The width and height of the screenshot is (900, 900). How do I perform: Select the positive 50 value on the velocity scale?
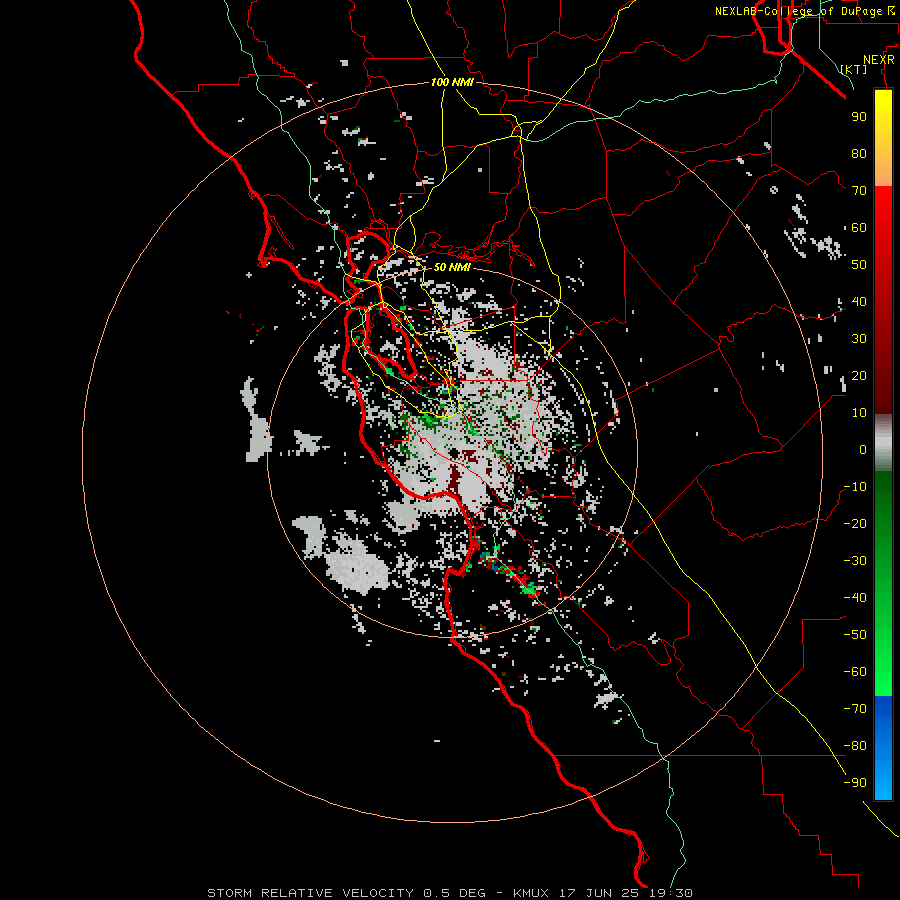[x=859, y=265]
